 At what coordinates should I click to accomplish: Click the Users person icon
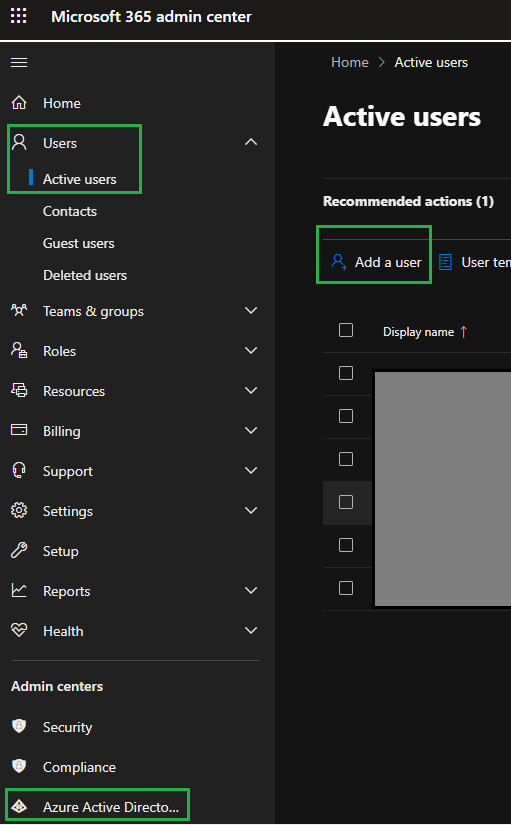click(x=19, y=142)
